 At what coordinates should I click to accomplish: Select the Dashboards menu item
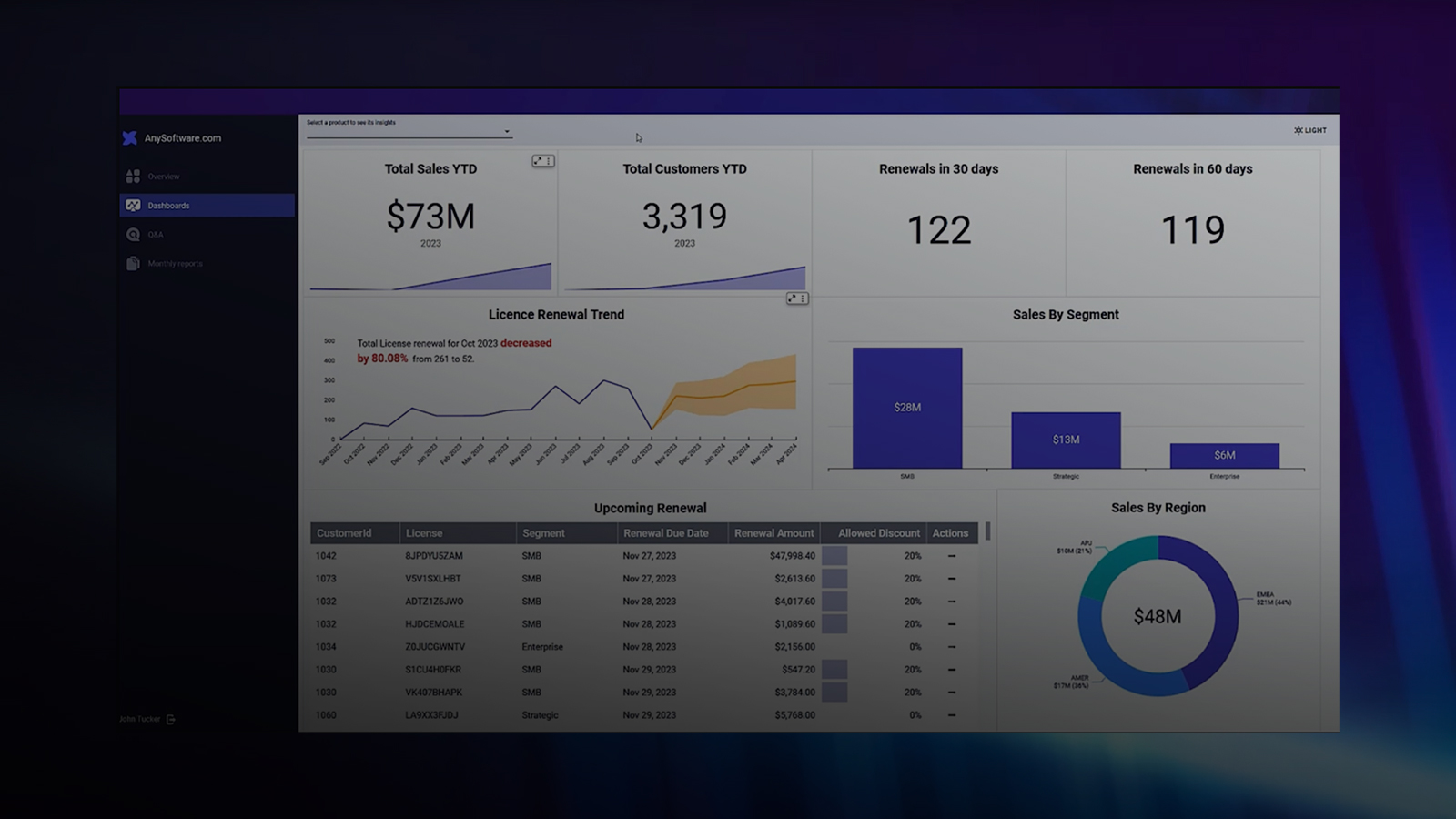169,206
